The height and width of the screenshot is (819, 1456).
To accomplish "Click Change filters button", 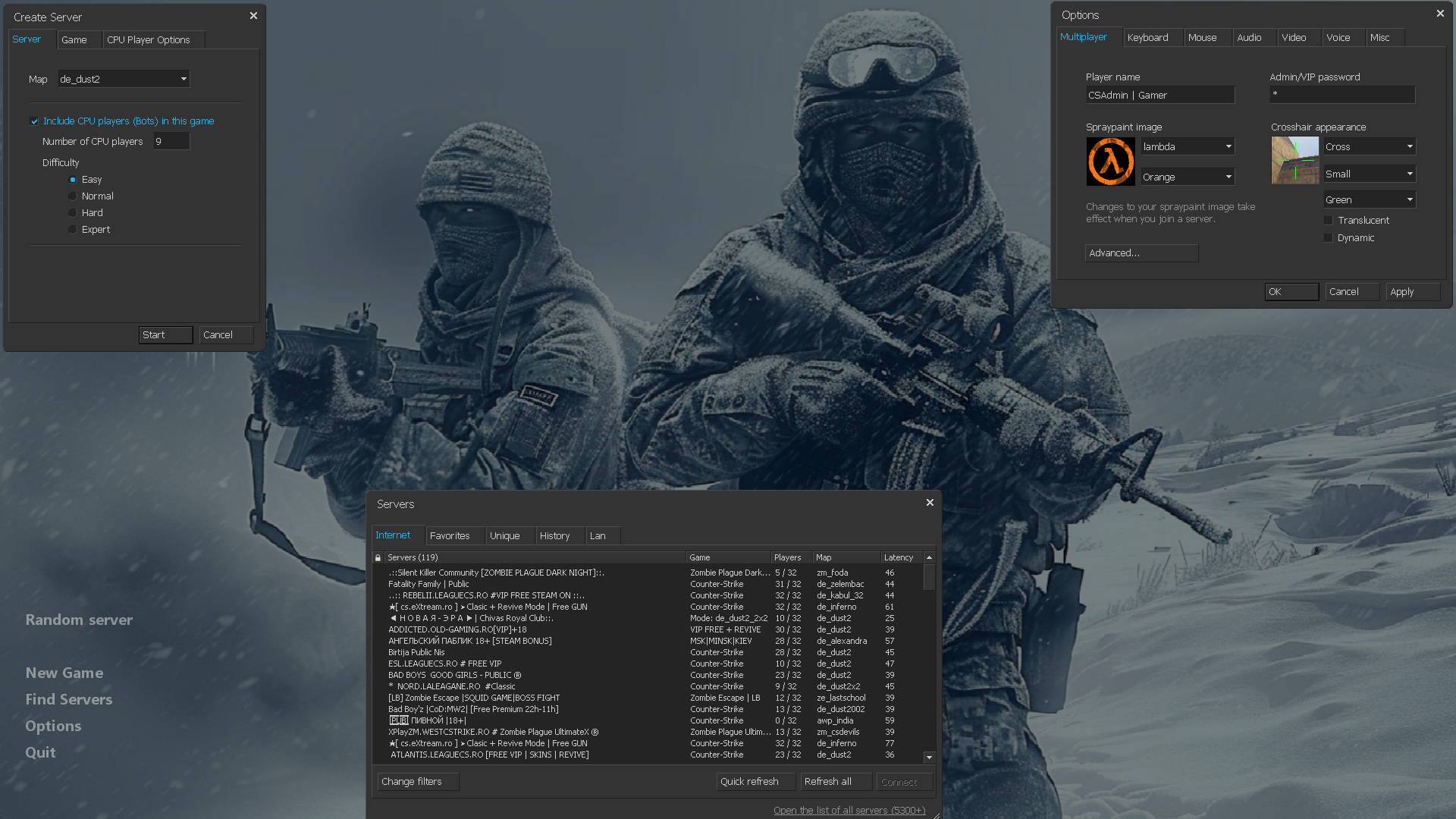I will (x=419, y=782).
